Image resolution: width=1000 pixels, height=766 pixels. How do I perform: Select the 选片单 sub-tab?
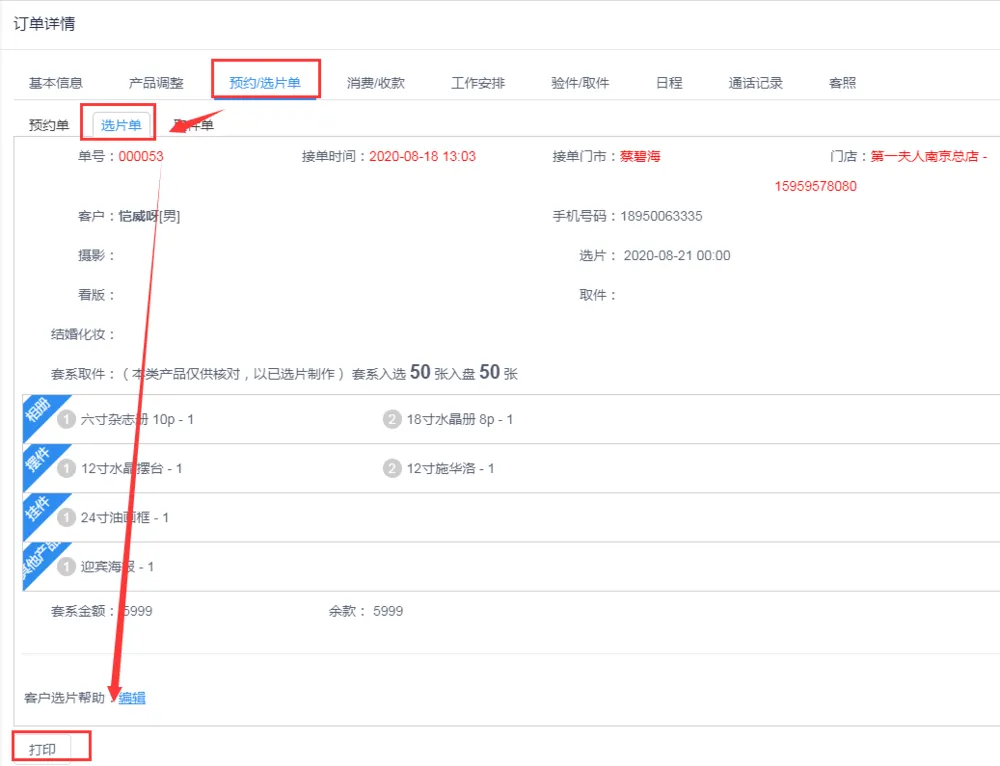(121, 125)
